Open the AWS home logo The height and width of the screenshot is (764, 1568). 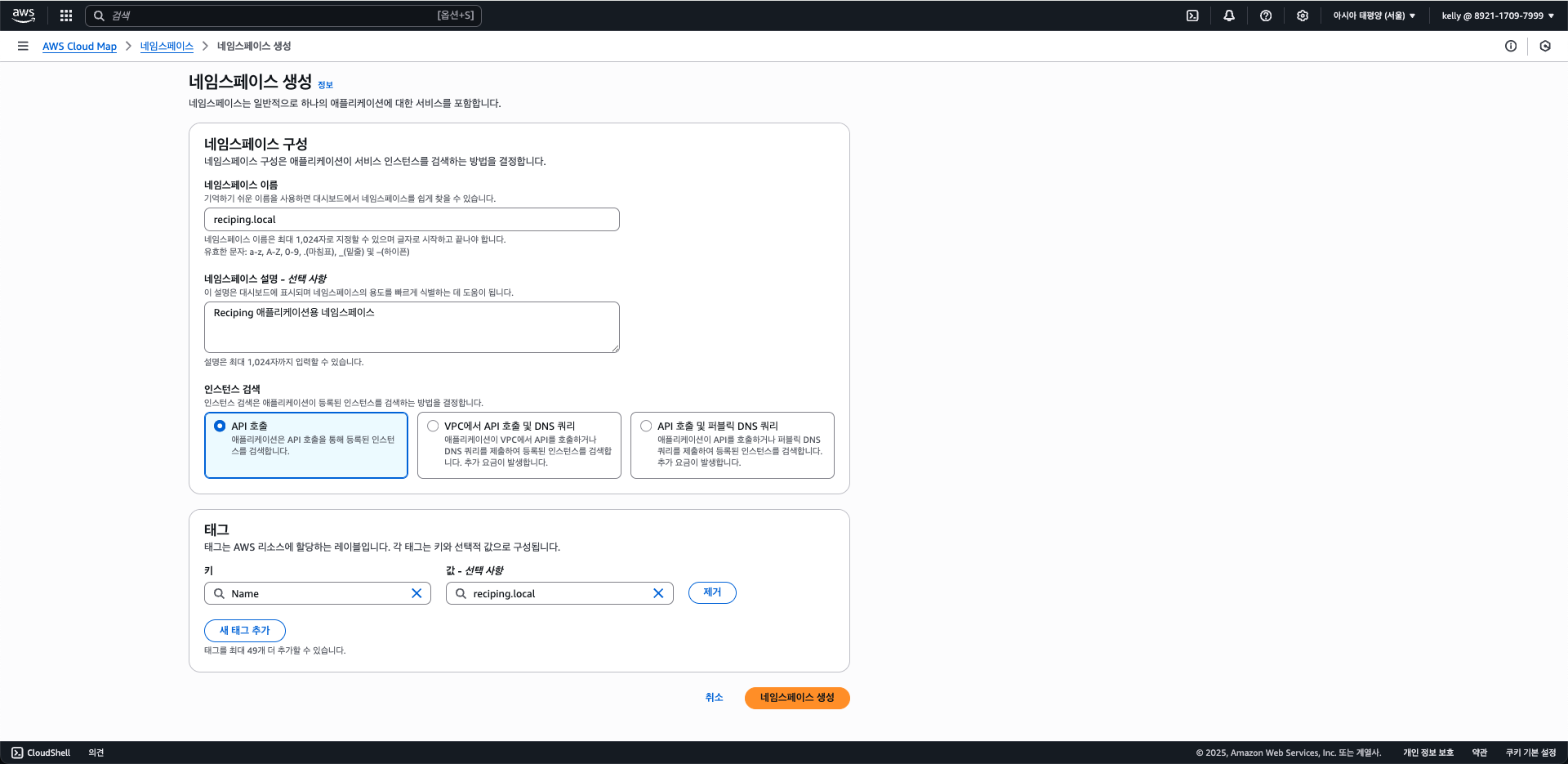tap(23, 16)
